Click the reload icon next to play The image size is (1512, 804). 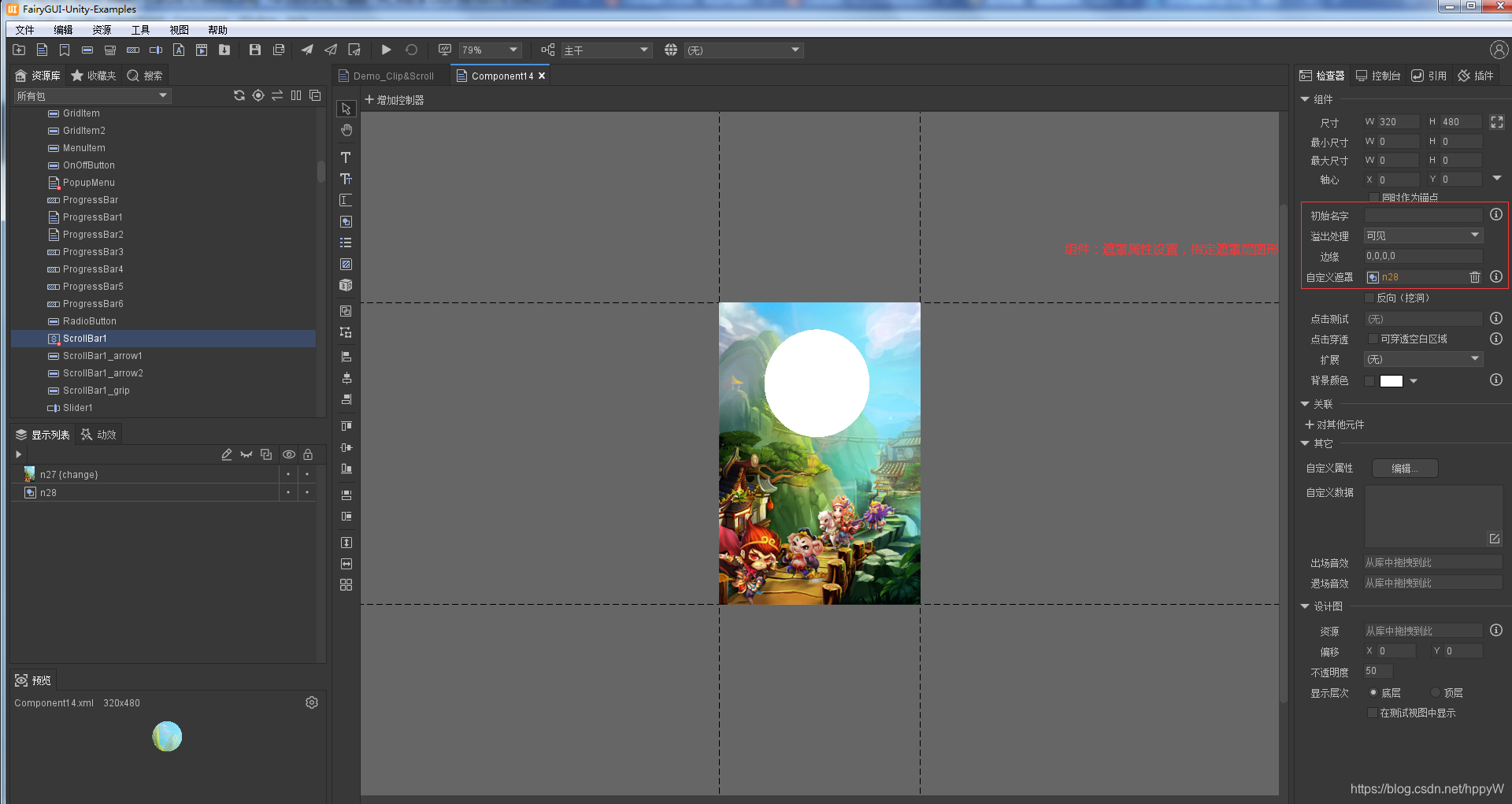tap(411, 50)
